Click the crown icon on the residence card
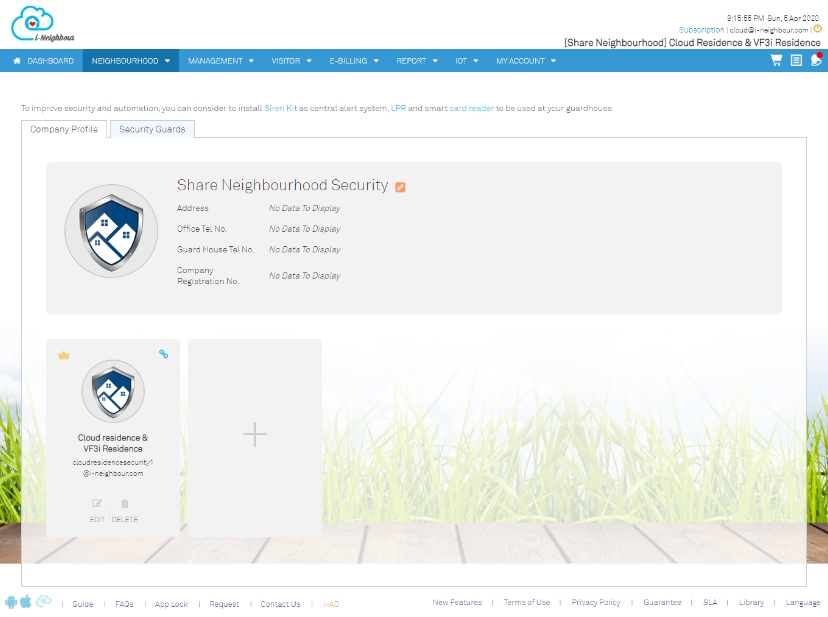The image size is (828, 617). point(63,354)
